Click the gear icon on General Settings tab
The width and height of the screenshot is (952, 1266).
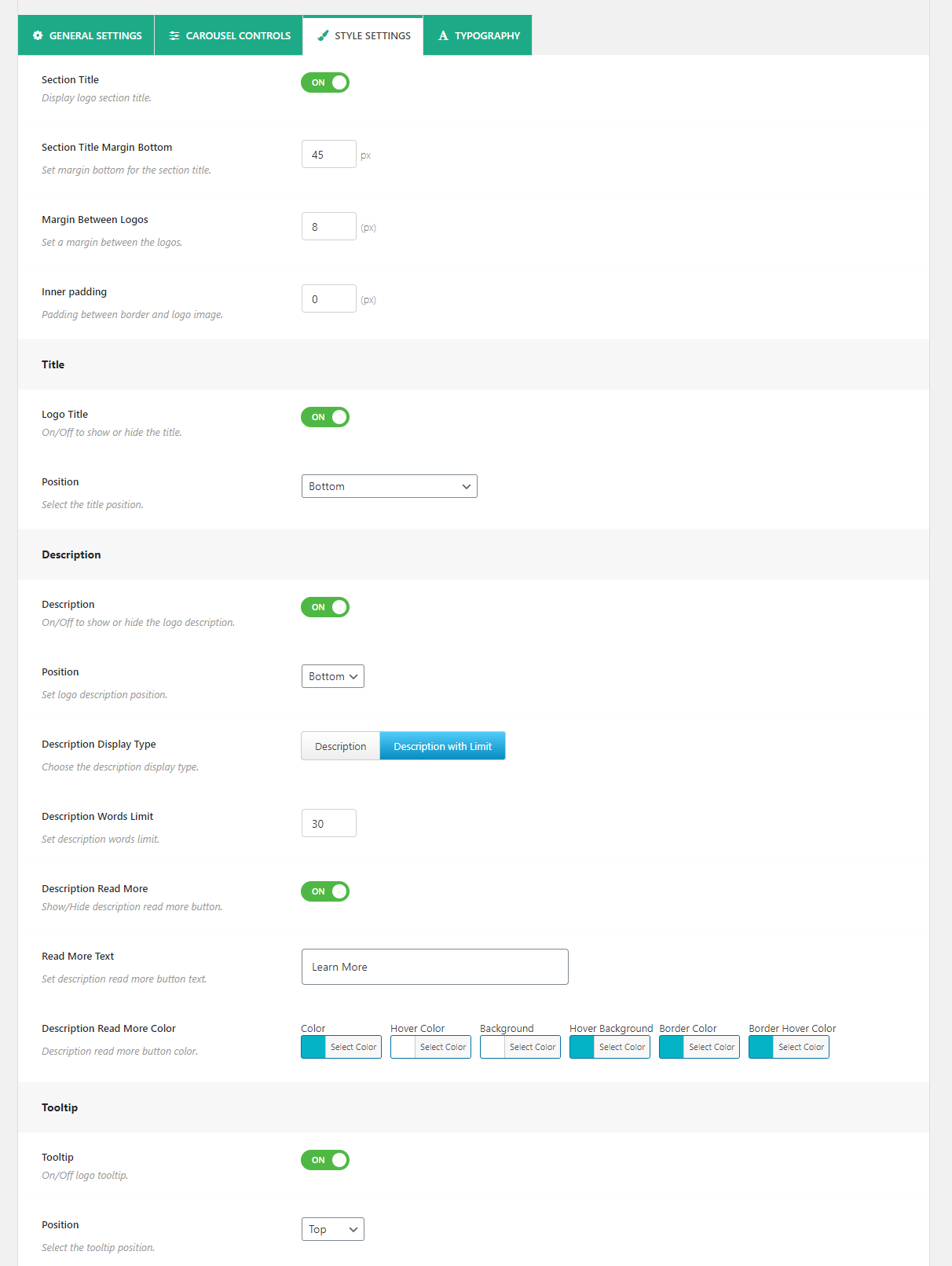(x=38, y=35)
